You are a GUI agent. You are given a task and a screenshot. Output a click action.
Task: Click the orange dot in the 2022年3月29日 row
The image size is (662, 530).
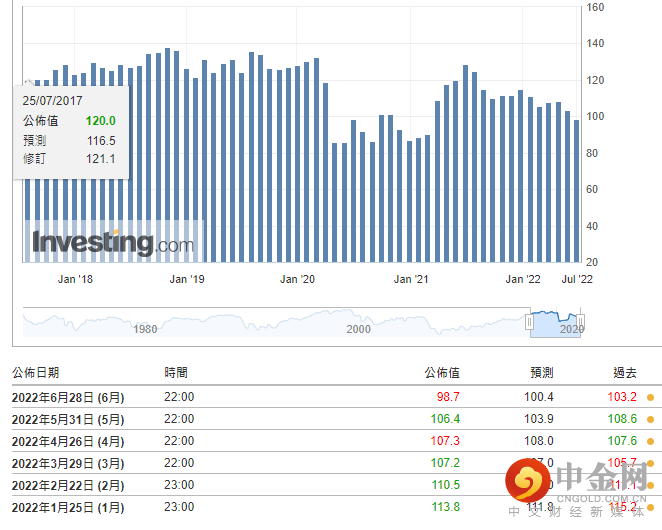(651, 463)
